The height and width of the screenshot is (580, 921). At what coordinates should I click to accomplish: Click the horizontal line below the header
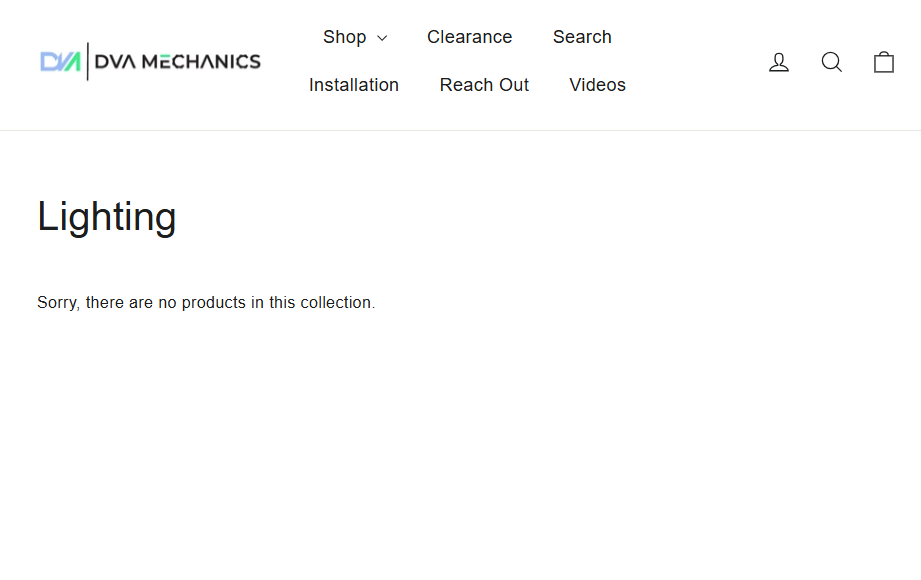point(460,130)
